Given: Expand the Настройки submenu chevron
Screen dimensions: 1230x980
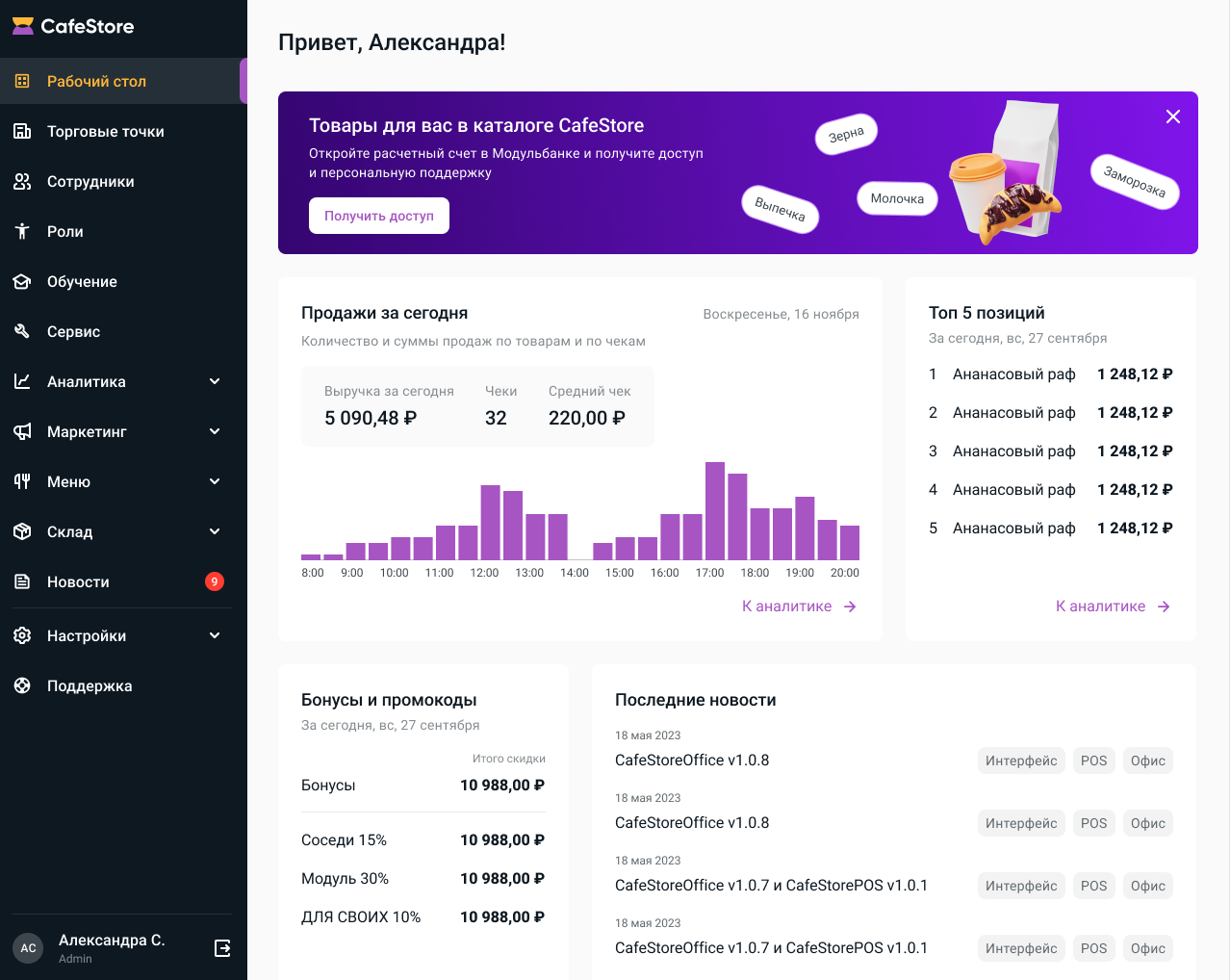Looking at the screenshot, I should point(215,635).
